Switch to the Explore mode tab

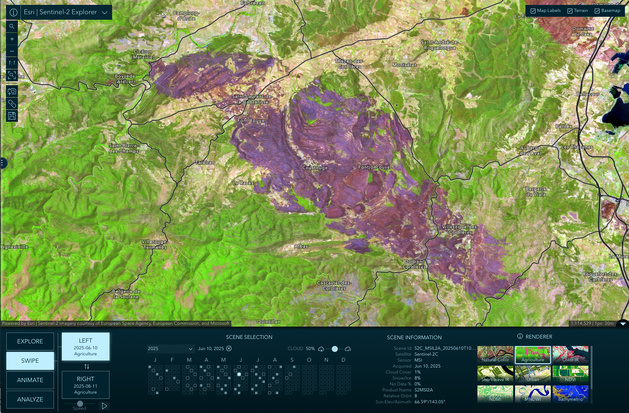point(30,341)
